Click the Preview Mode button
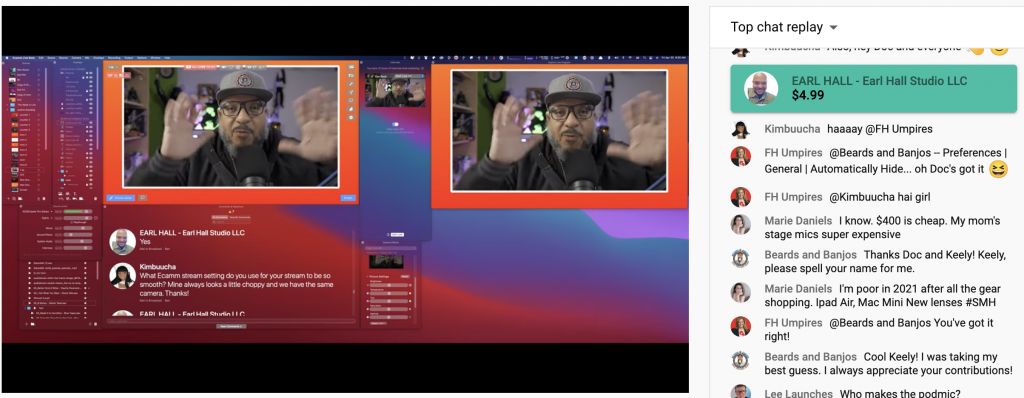The image size is (1024, 398). coord(120,197)
